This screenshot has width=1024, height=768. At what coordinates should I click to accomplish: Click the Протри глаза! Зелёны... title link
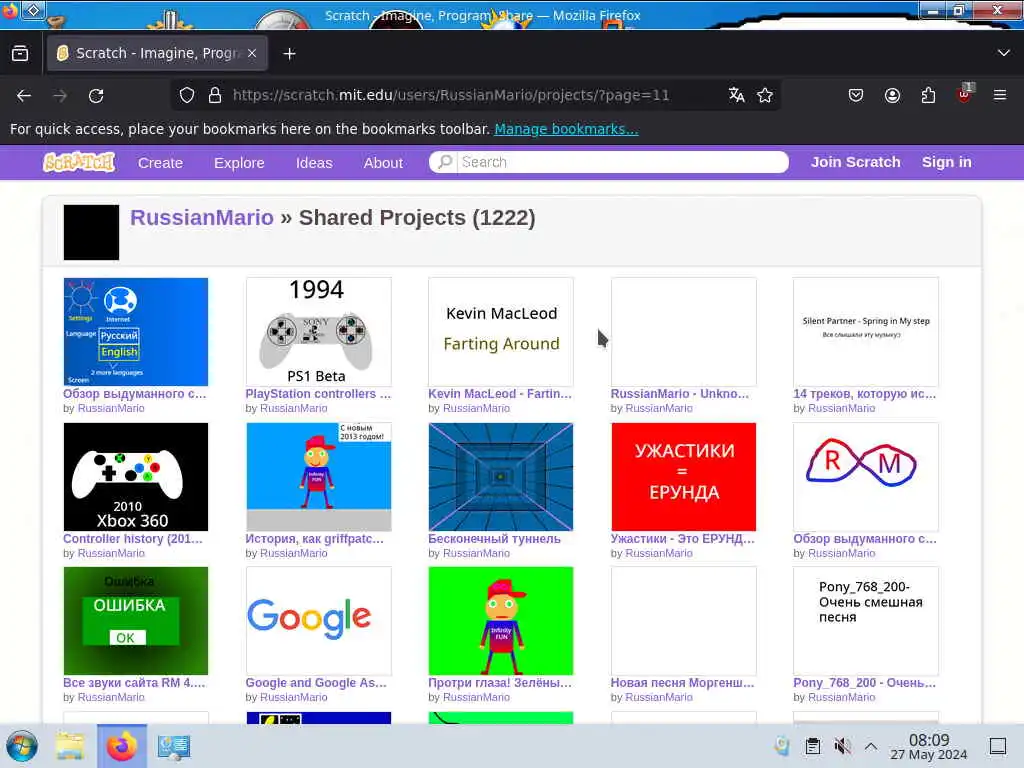coord(500,682)
